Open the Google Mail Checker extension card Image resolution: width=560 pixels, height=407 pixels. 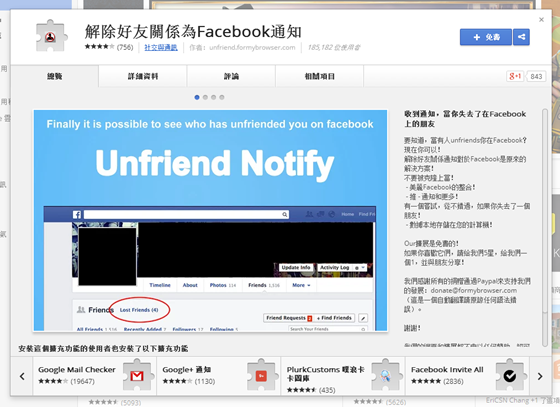[x=95, y=376]
